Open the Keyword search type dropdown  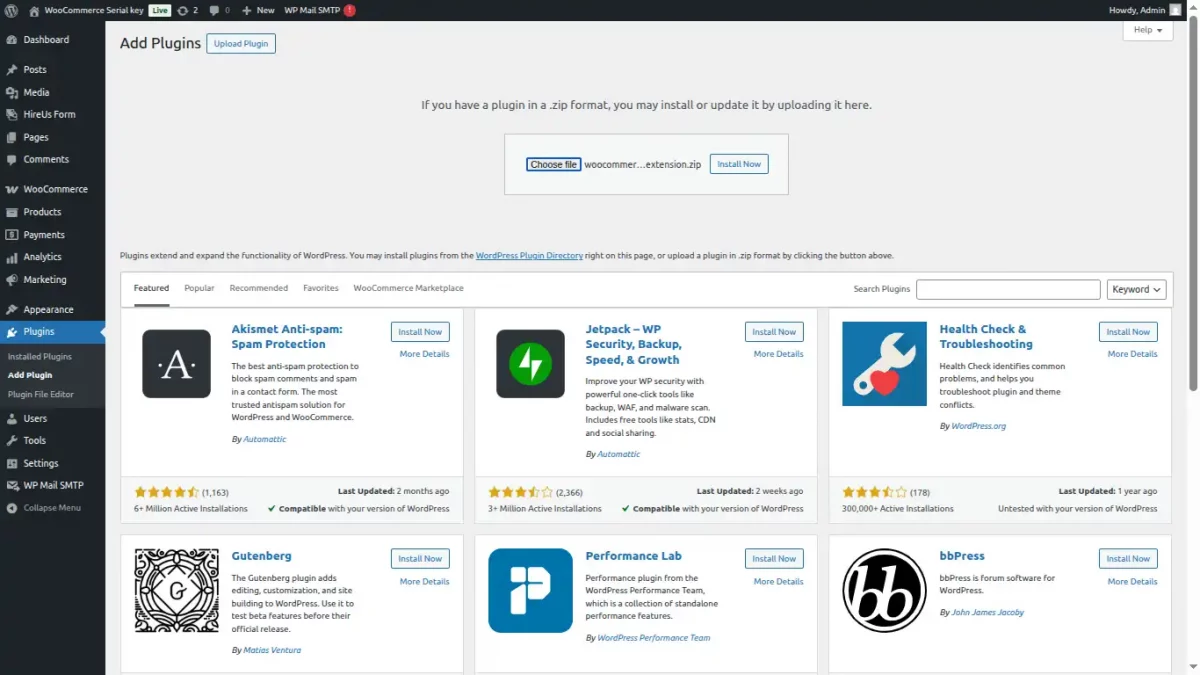1137,289
